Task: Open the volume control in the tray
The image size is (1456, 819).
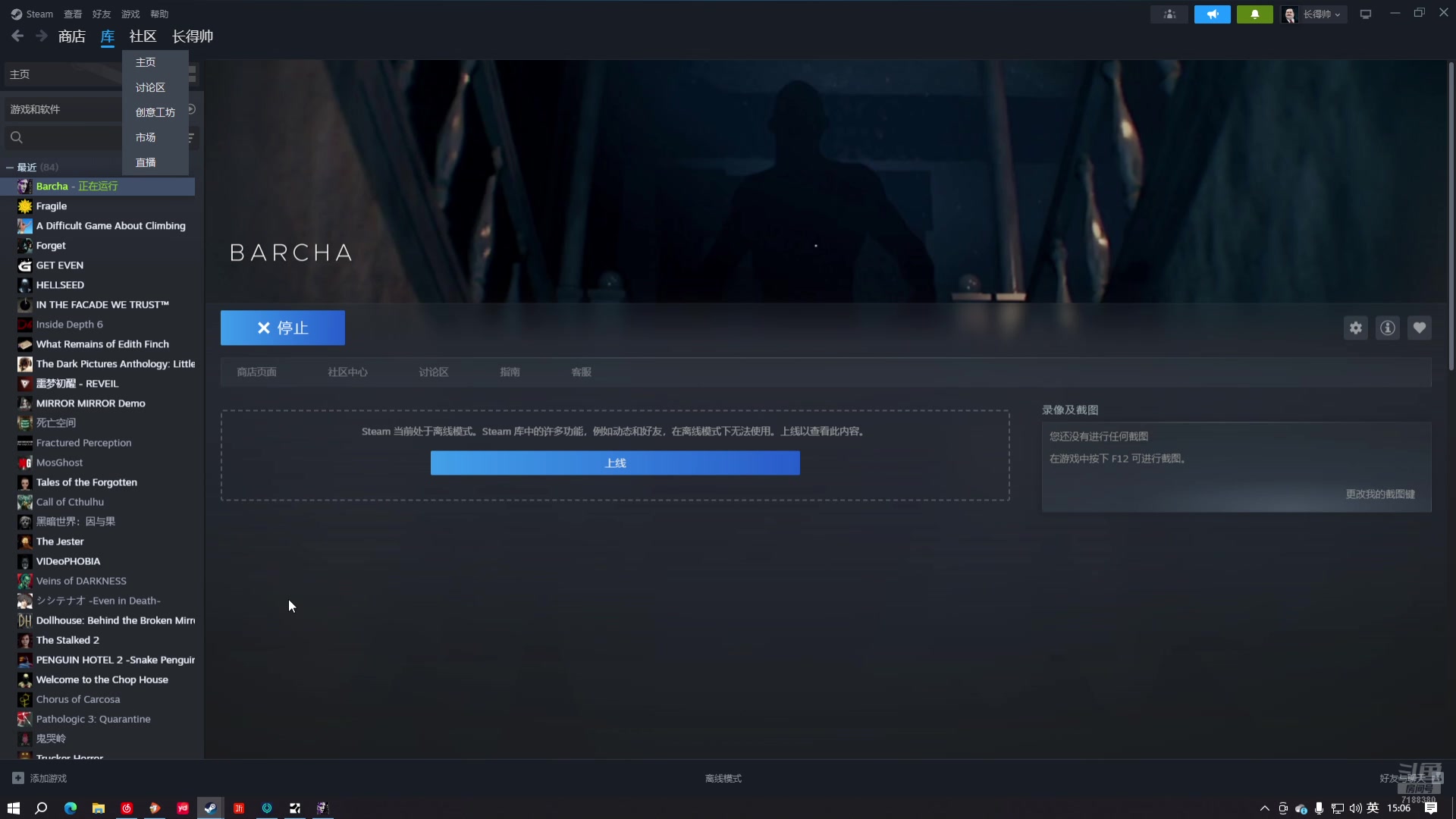Action: pos(1355,808)
